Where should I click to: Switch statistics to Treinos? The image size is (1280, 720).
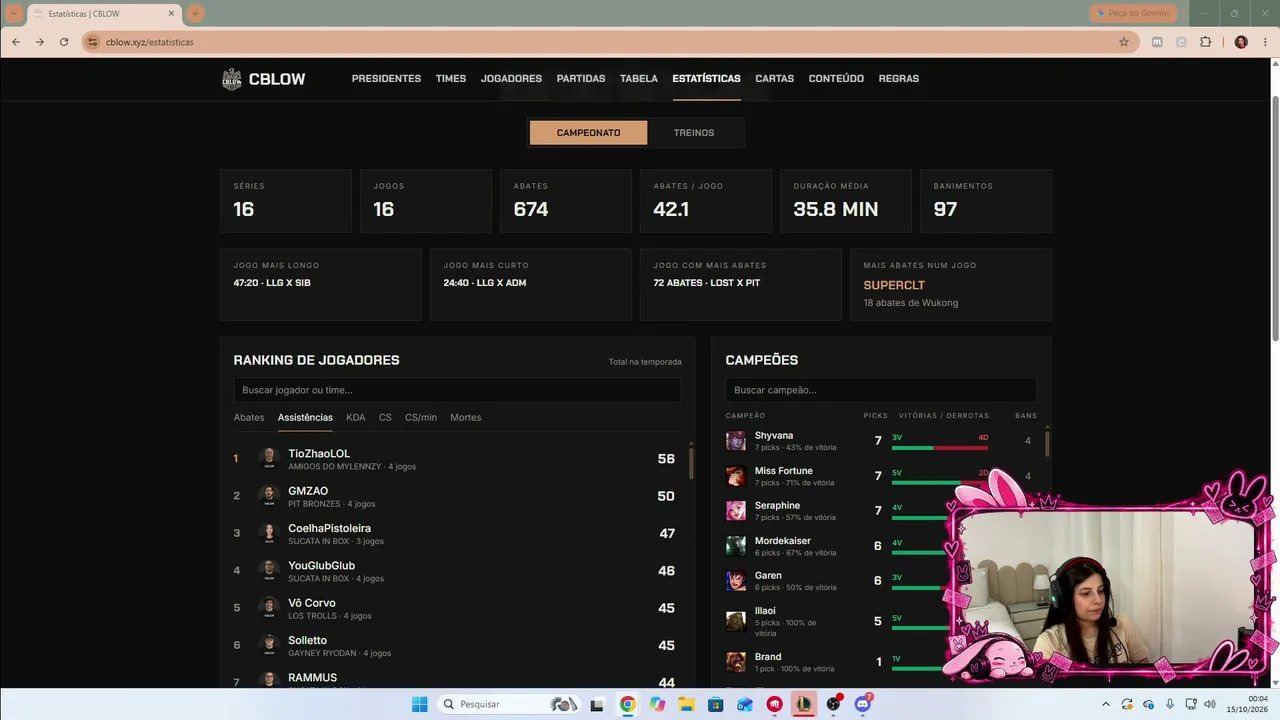click(694, 133)
